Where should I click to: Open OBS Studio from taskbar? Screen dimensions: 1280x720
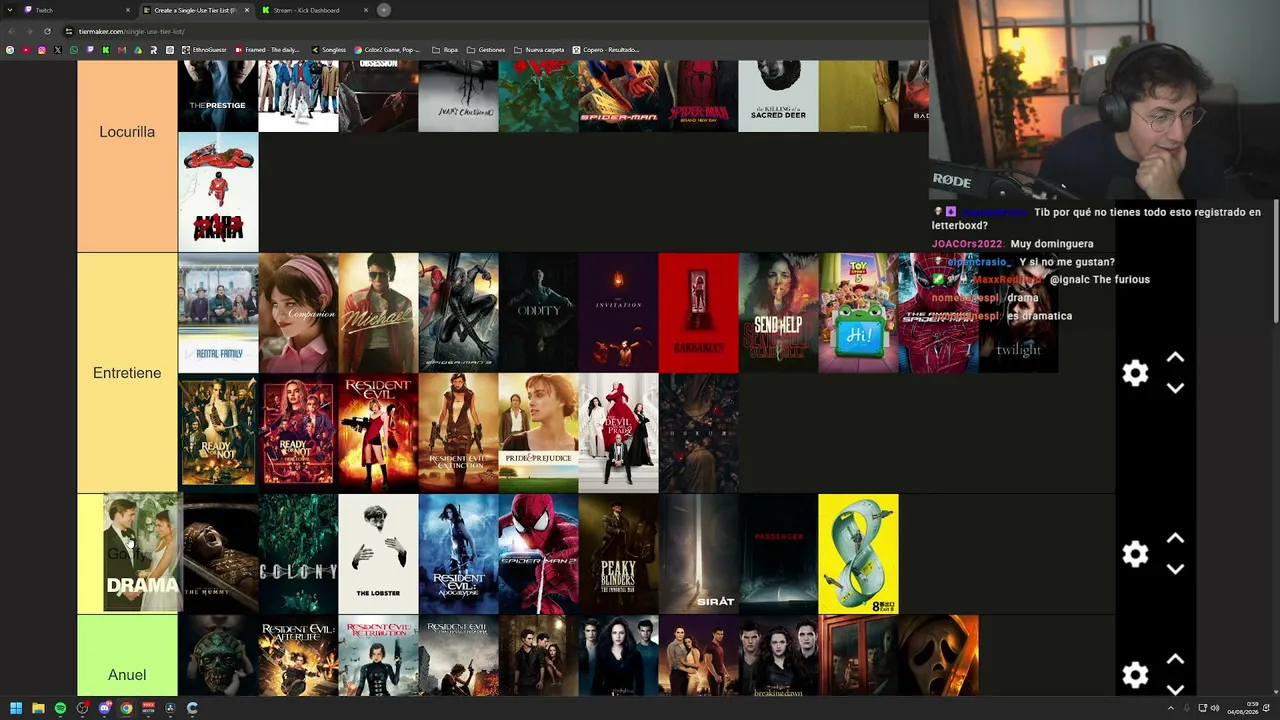coord(82,708)
